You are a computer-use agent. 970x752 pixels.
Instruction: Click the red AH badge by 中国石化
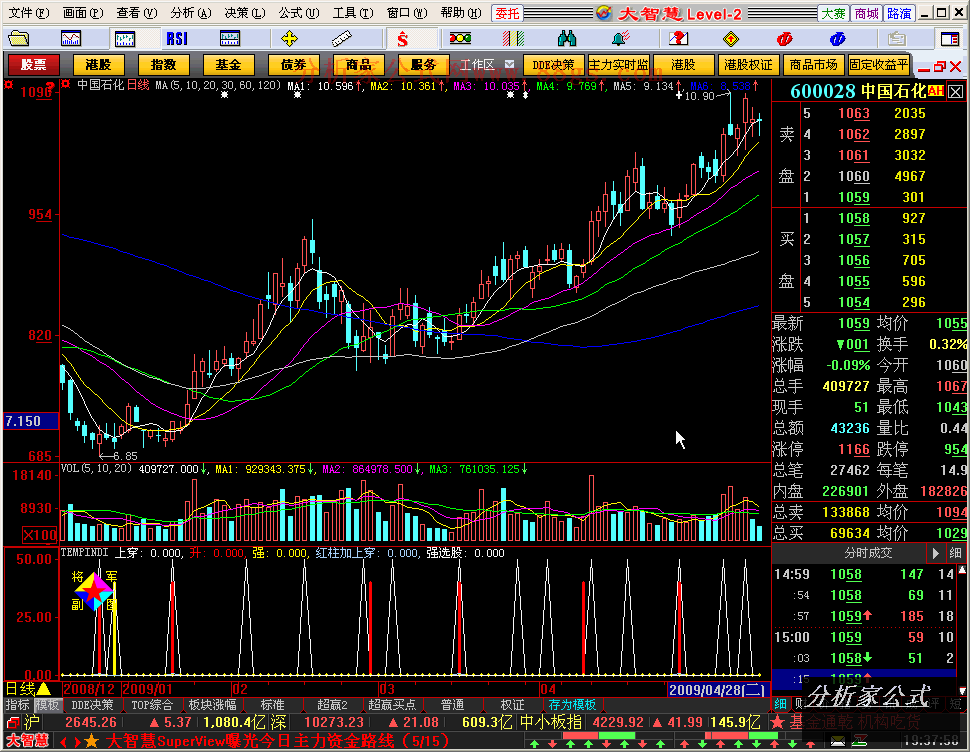pyautogui.click(x=936, y=92)
